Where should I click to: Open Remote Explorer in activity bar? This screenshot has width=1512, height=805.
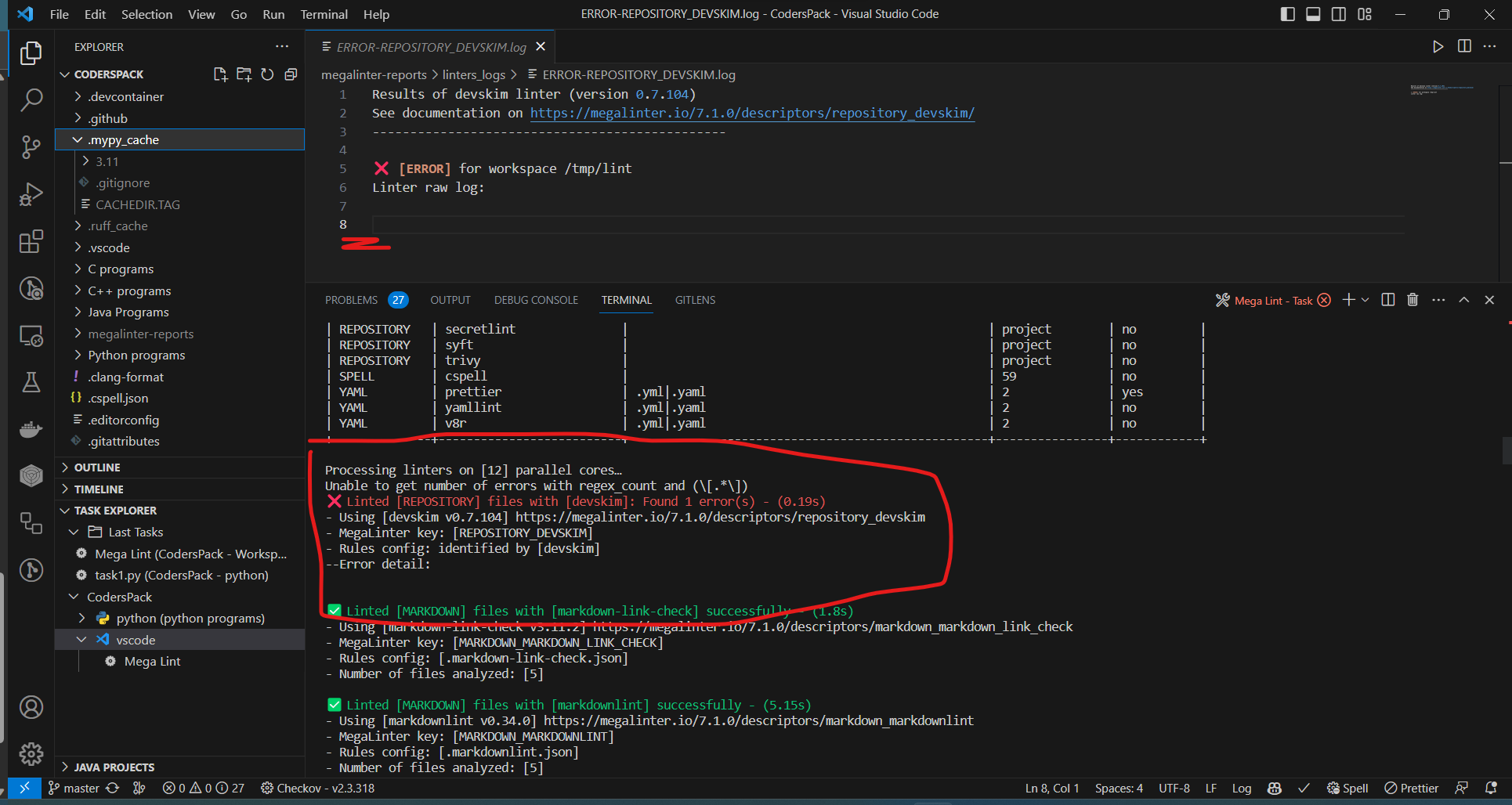31,335
